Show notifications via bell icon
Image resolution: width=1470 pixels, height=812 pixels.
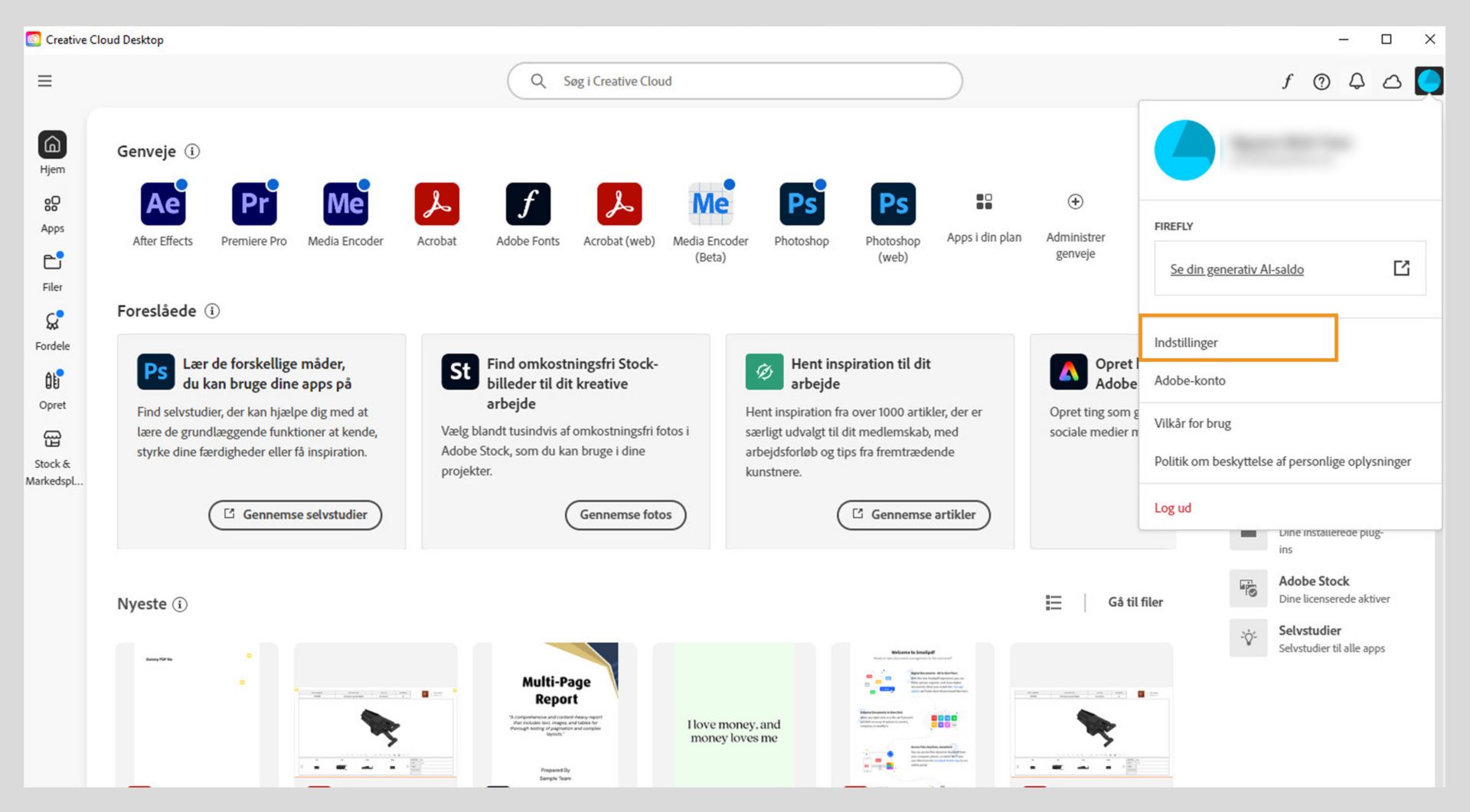pyautogui.click(x=1357, y=81)
